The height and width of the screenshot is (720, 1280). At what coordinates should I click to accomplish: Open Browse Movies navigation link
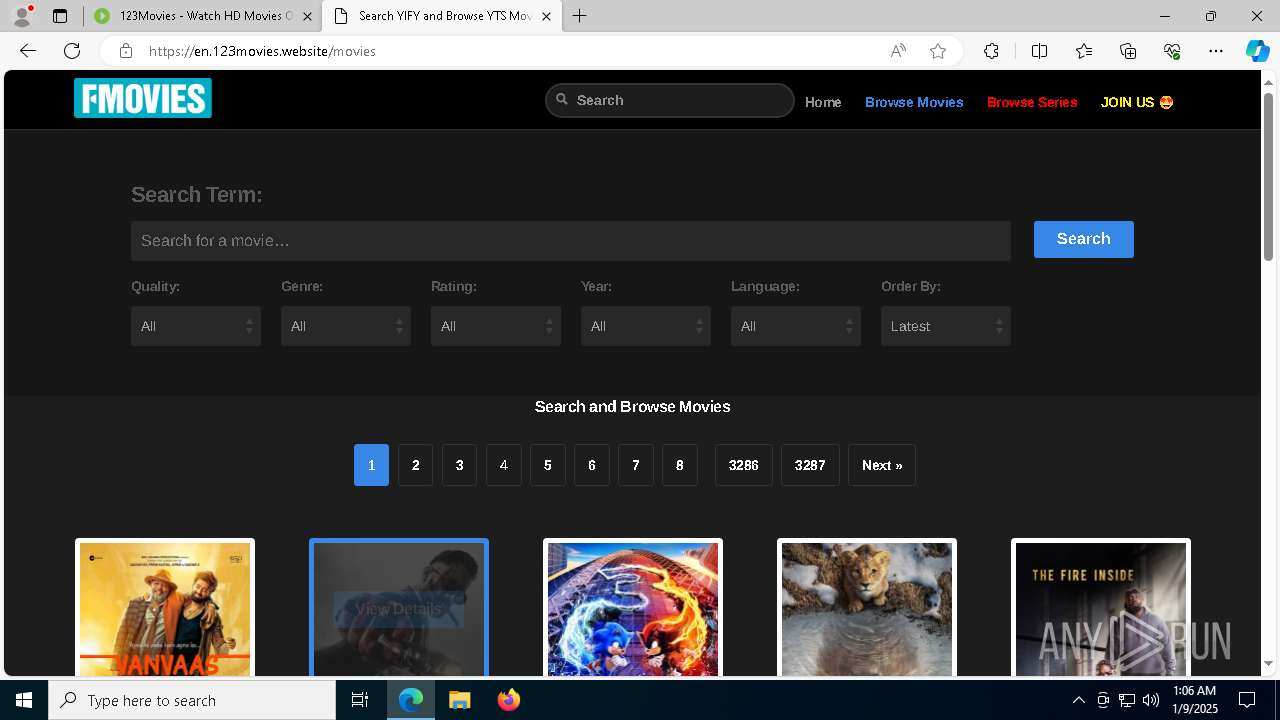coord(914,102)
